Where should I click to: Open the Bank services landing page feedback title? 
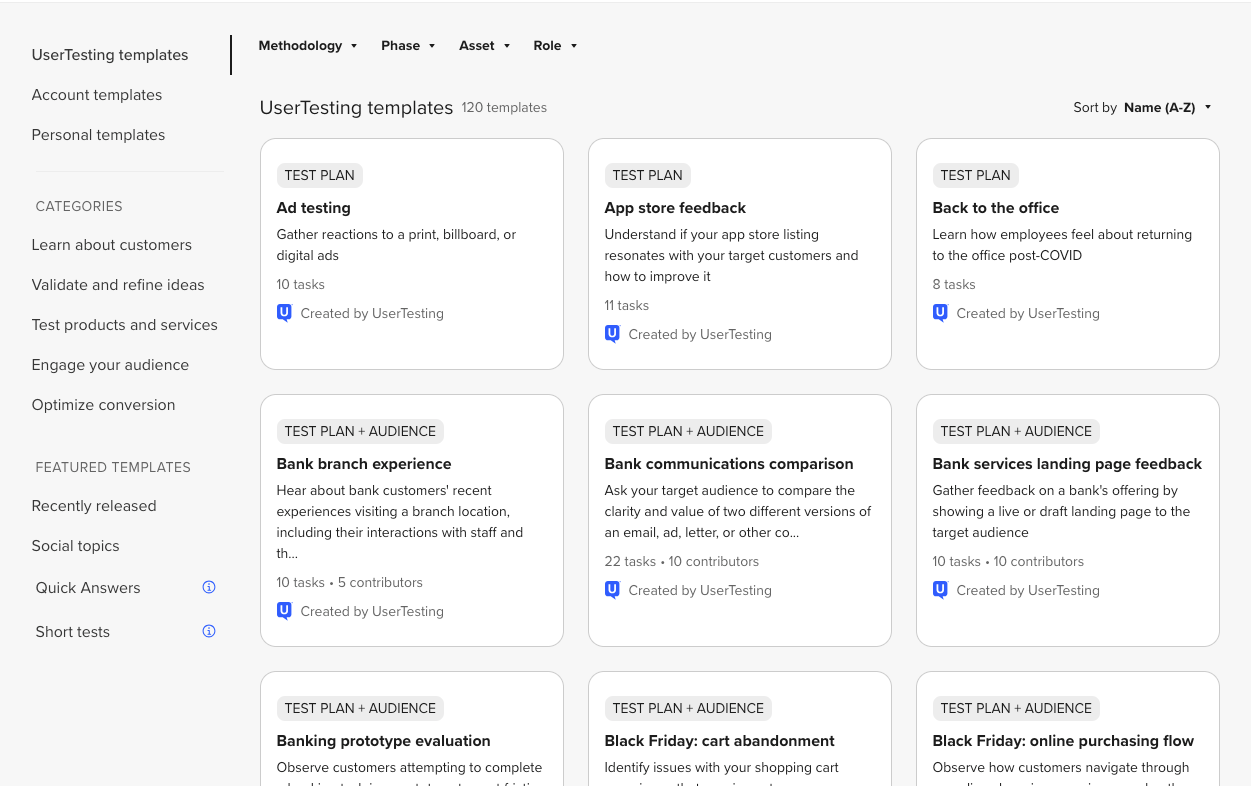pyautogui.click(x=1067, y=464)
